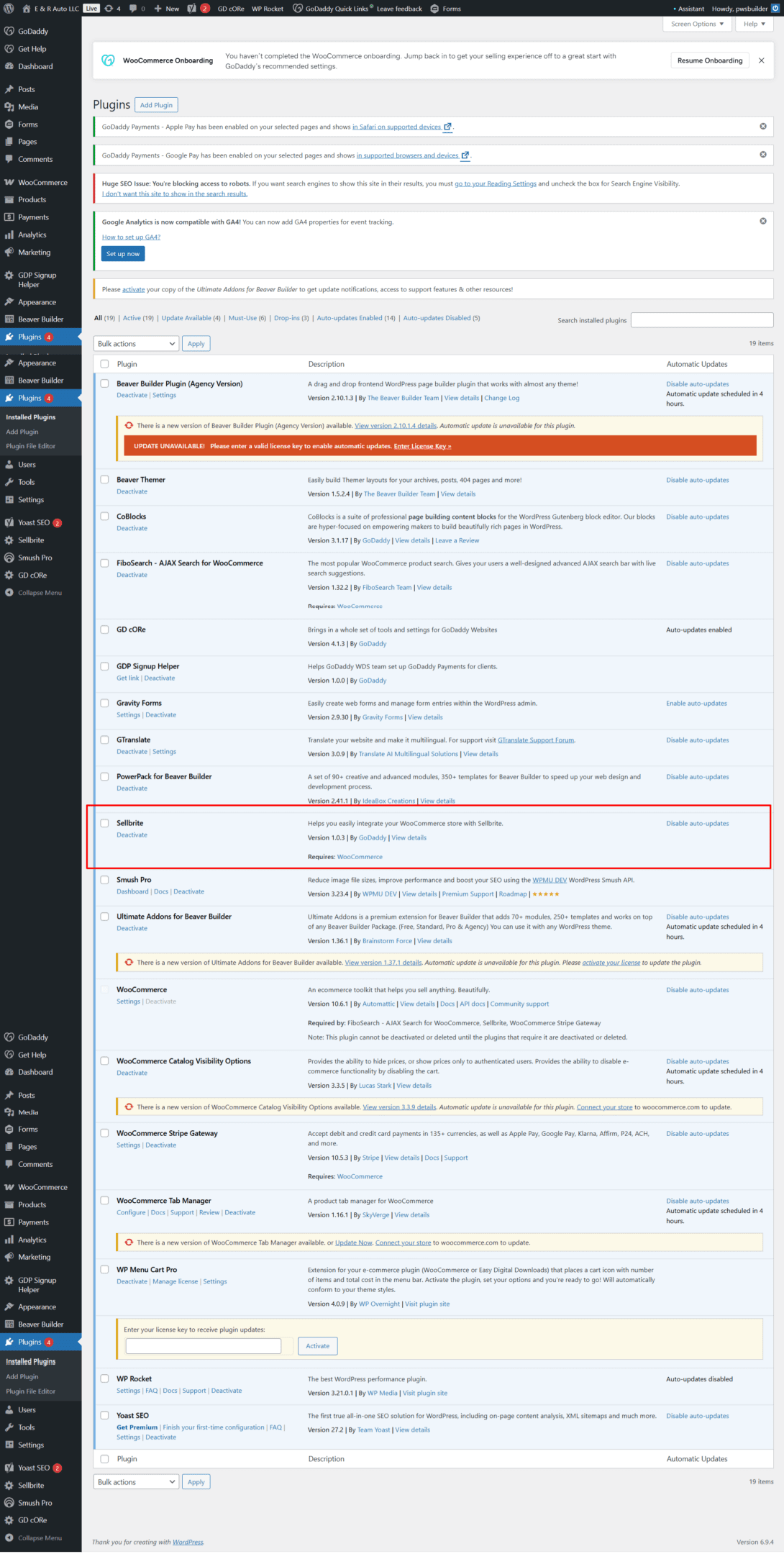This screenshot has height=1554, width=784.
Task: Check the WooCommerce Stripe Gateway checkbox
Action: (104, 1133)
